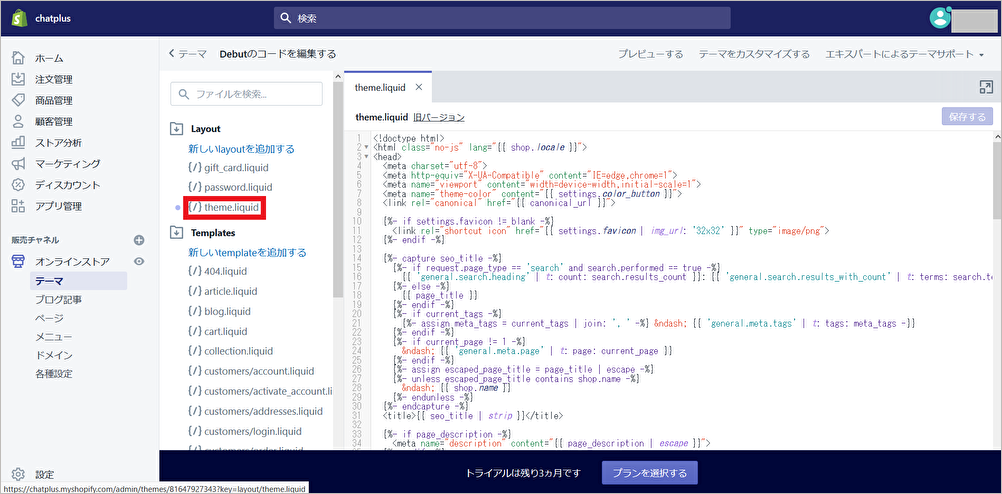The height and width of the screenshot is (494, 1002).
Task: Open 旧バージョン older versions link
Action: click(x=438, y=118)
